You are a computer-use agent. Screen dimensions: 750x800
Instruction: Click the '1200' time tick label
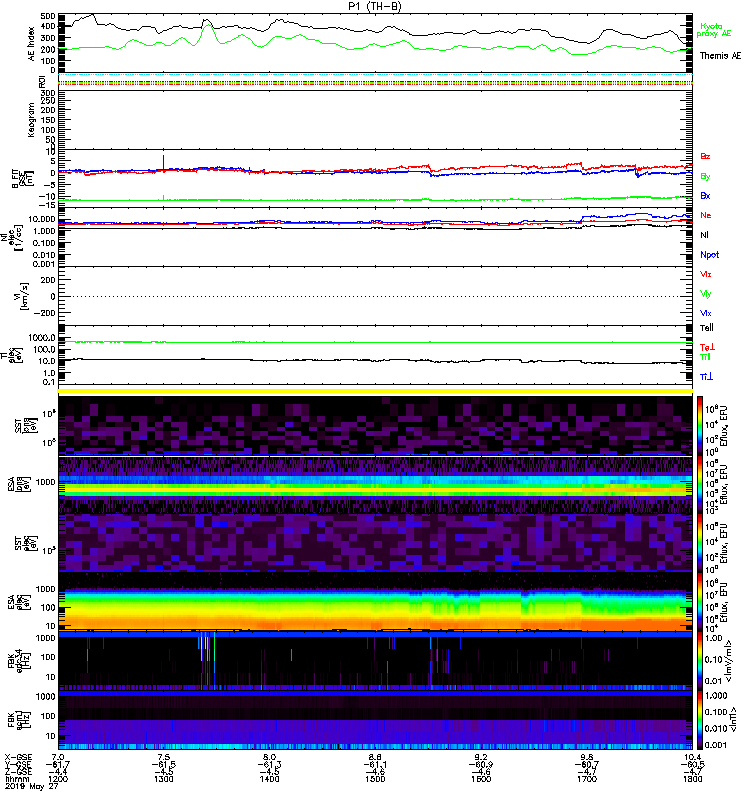click(x=58, y=779)
